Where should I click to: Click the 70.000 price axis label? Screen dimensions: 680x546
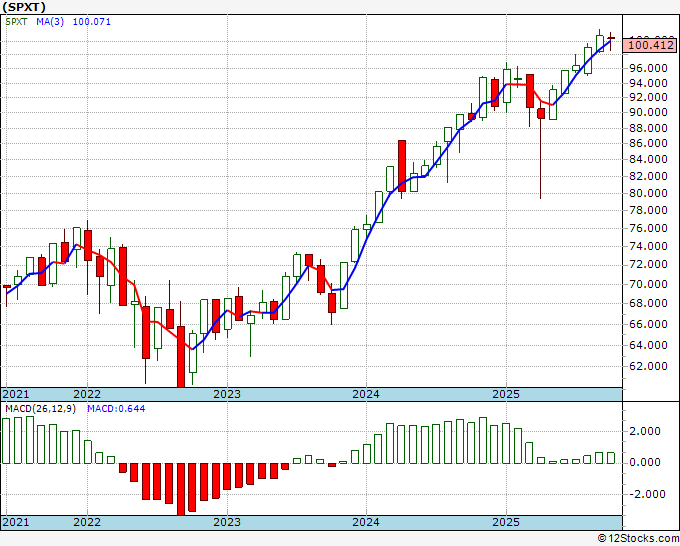click(648, 284)
